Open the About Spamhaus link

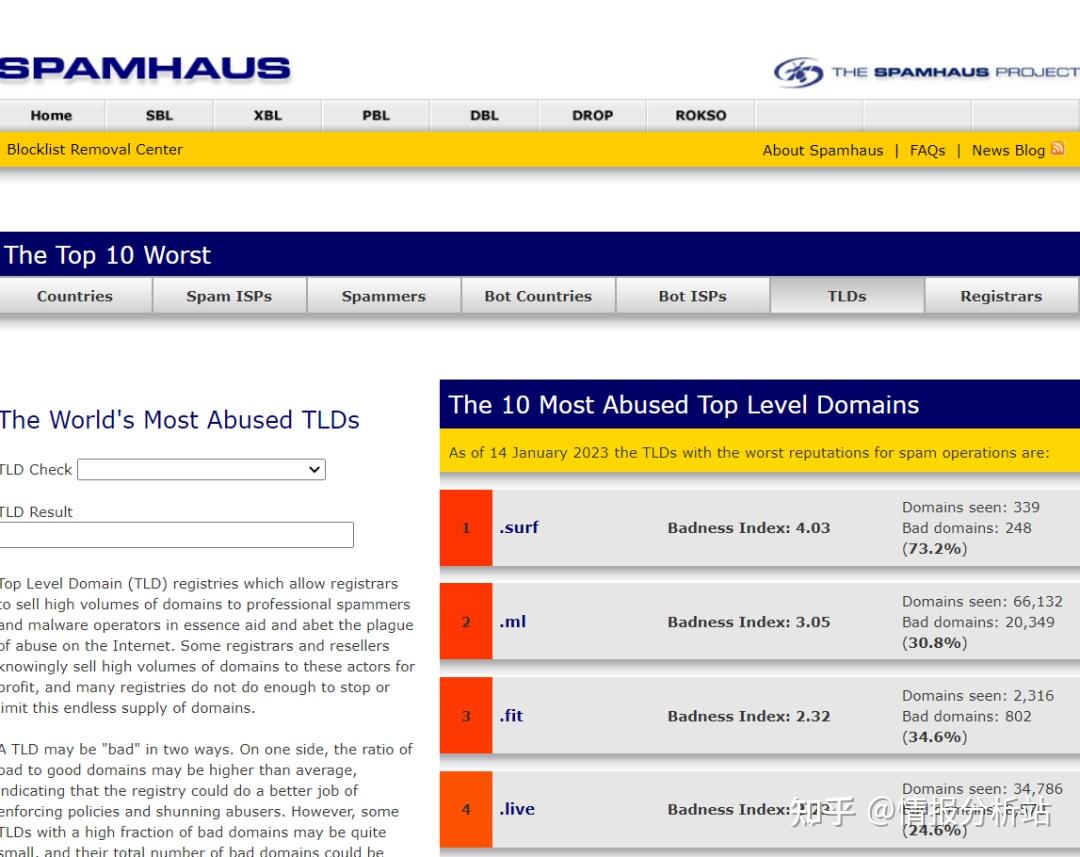click(822, 150)
